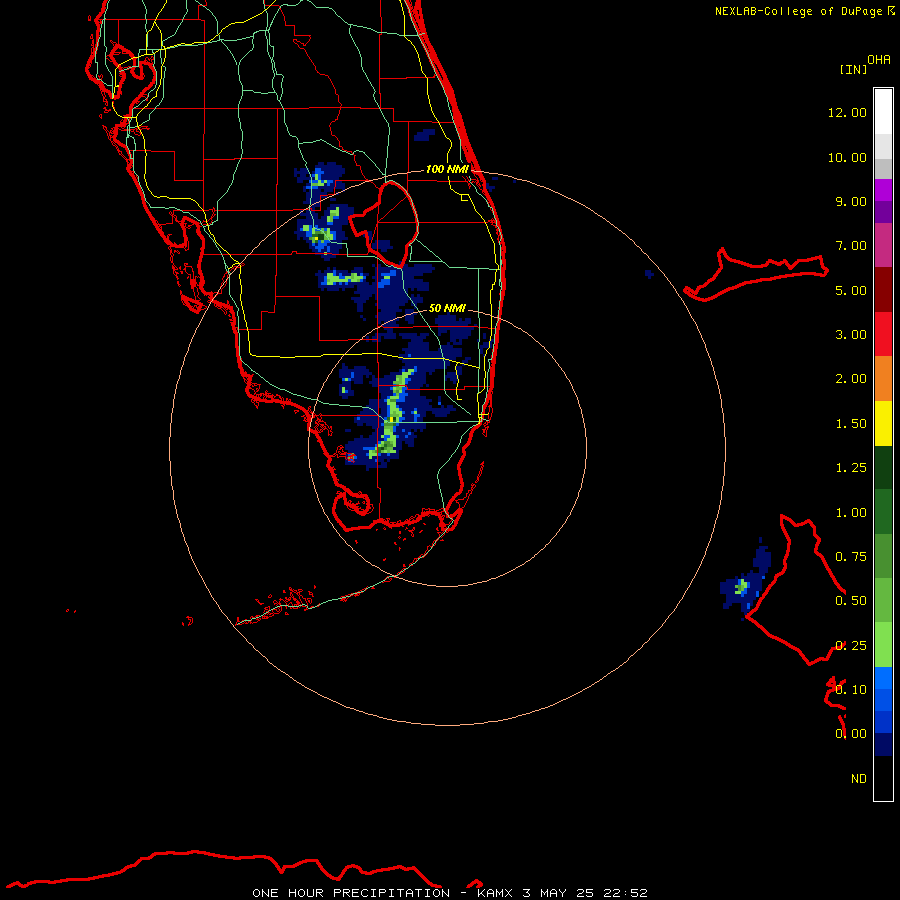
Task: Click the white color swatch in legend
Action: tap(883, 112)
